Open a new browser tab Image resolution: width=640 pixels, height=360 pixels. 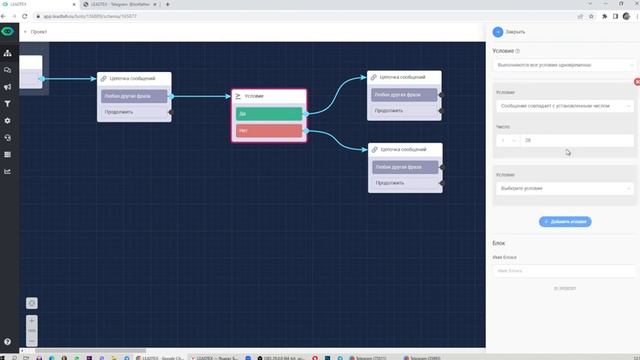coord(167,4)
